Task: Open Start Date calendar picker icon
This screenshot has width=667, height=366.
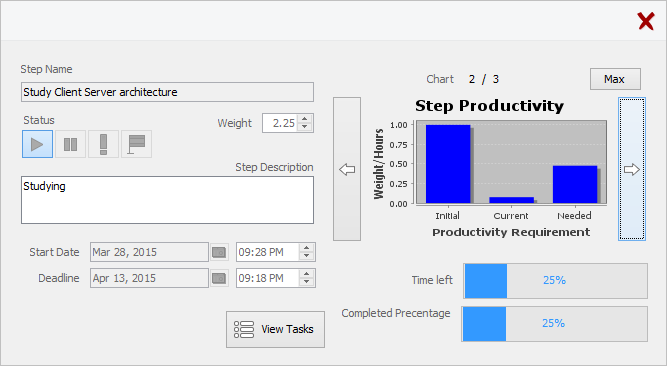Action: tap(219, 252)
